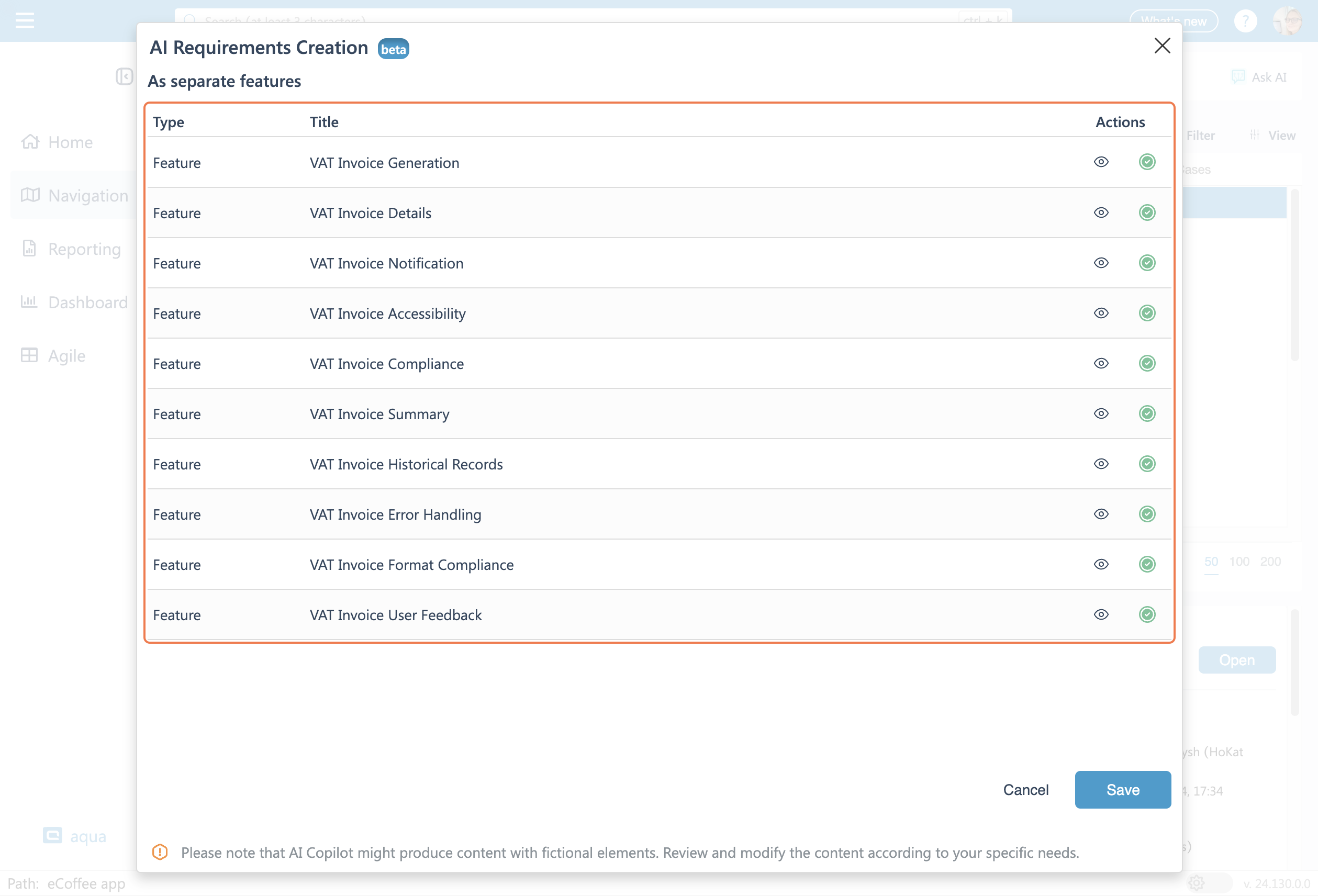This screenshot has height=896, width=1318.
Task: Toggle green checkmark for VAT Invoice Summary
Action: (x=1147, y=414)
